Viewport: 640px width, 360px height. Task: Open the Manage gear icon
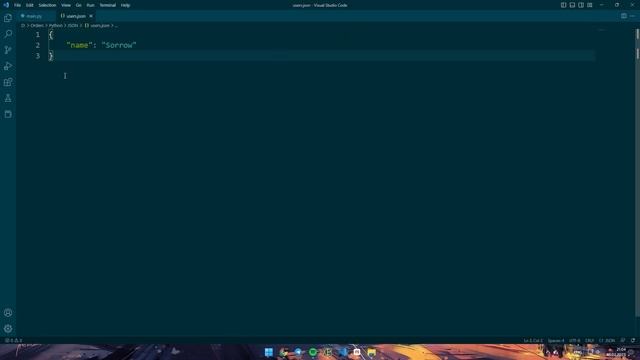pos(8,329)
